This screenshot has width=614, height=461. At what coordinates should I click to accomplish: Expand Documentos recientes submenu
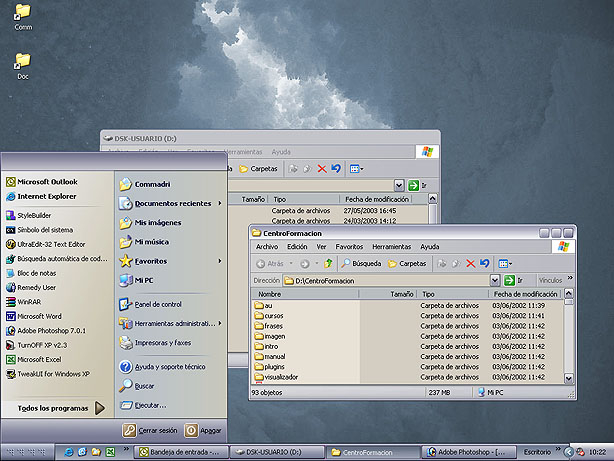(x=172, y=203)
